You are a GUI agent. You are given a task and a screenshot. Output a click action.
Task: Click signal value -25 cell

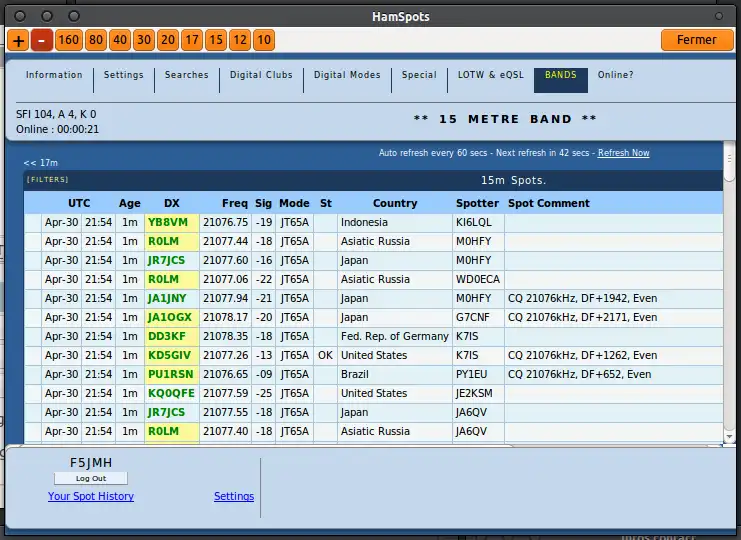[x=264, y=394]
